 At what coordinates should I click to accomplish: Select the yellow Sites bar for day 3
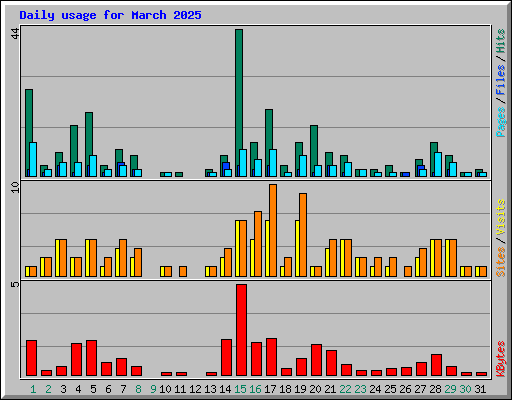click(x=57, y=258)
